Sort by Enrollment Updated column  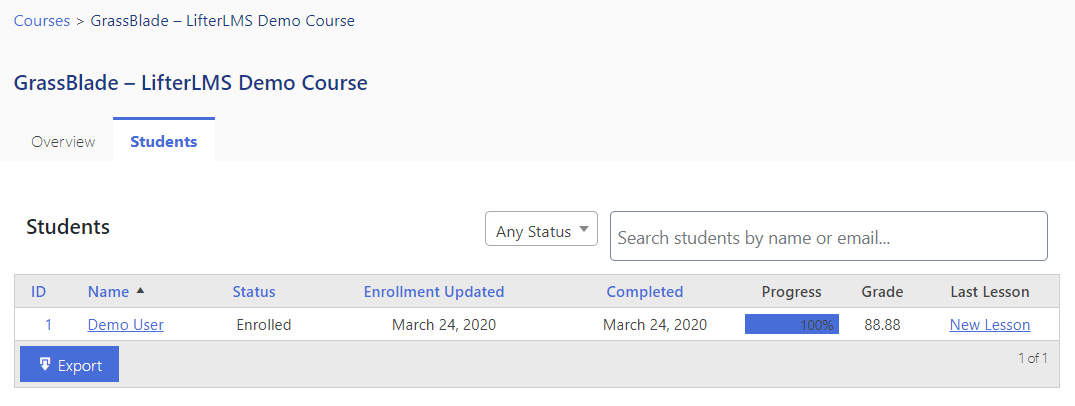click(434, 291)
